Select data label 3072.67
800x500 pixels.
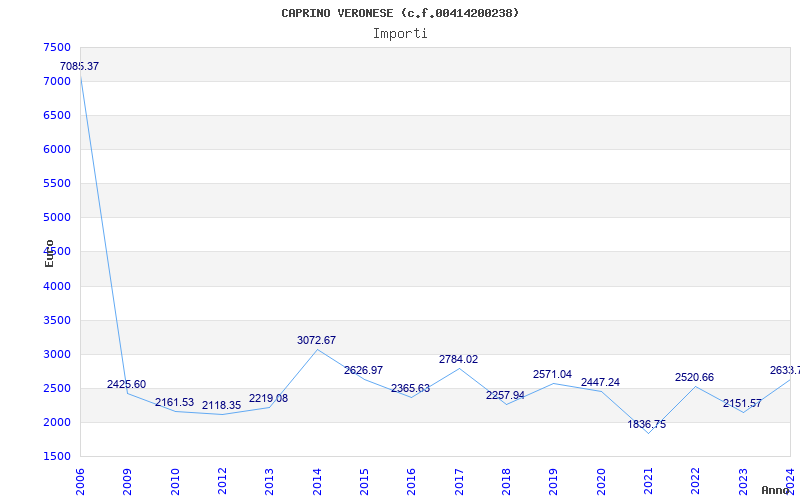[x=316, y=340]
